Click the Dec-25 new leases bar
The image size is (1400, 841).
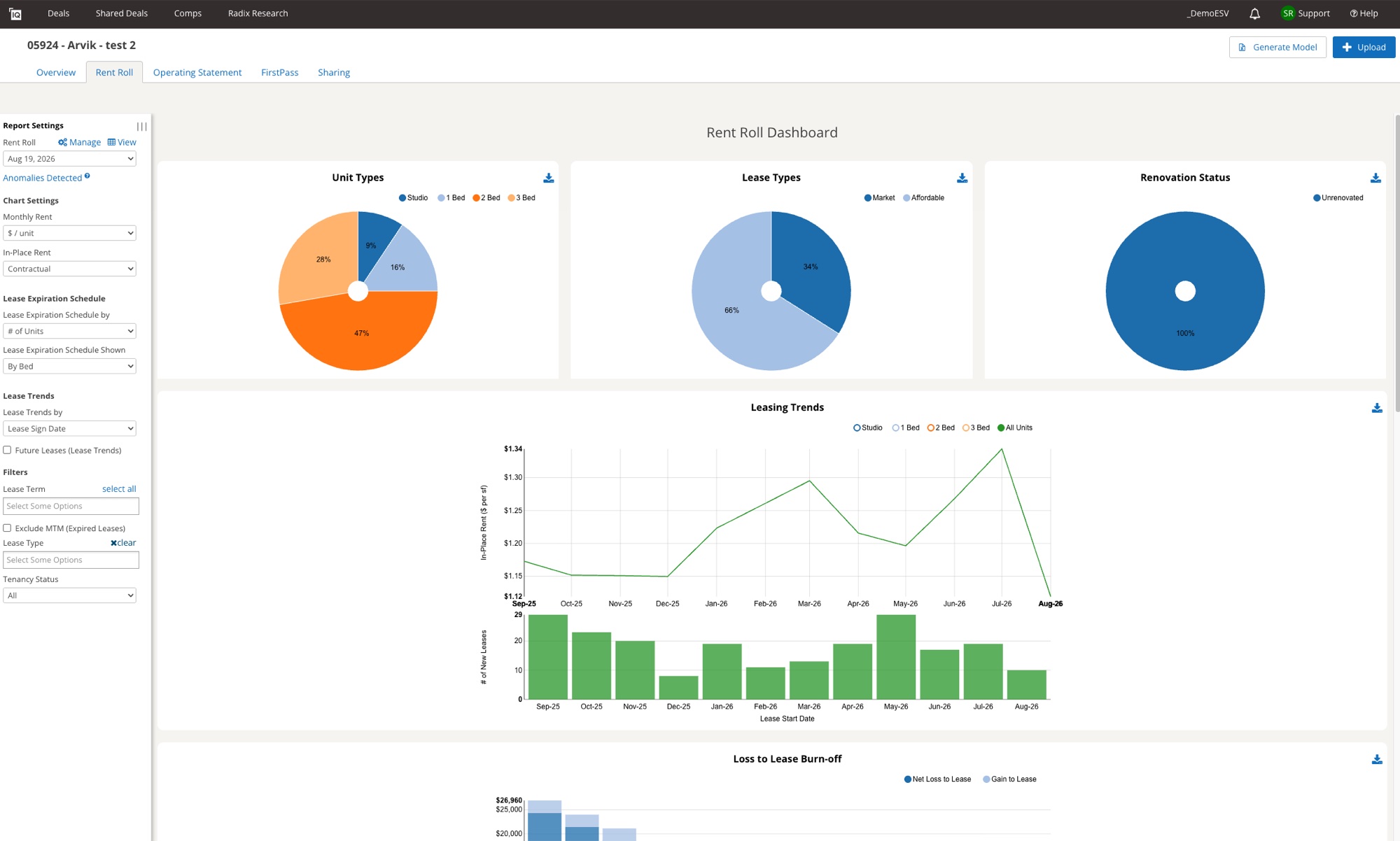click(x=678, y=687)
